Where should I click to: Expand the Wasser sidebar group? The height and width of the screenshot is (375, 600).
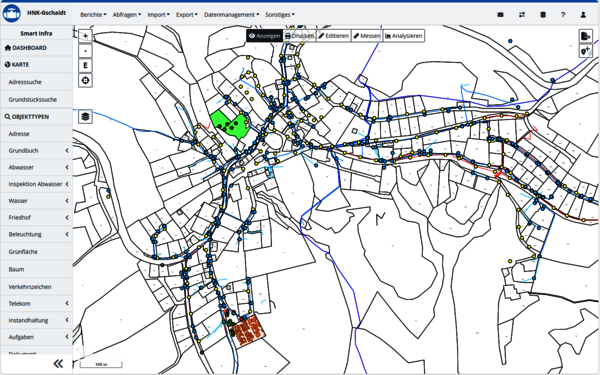click(x=36, y=201)
